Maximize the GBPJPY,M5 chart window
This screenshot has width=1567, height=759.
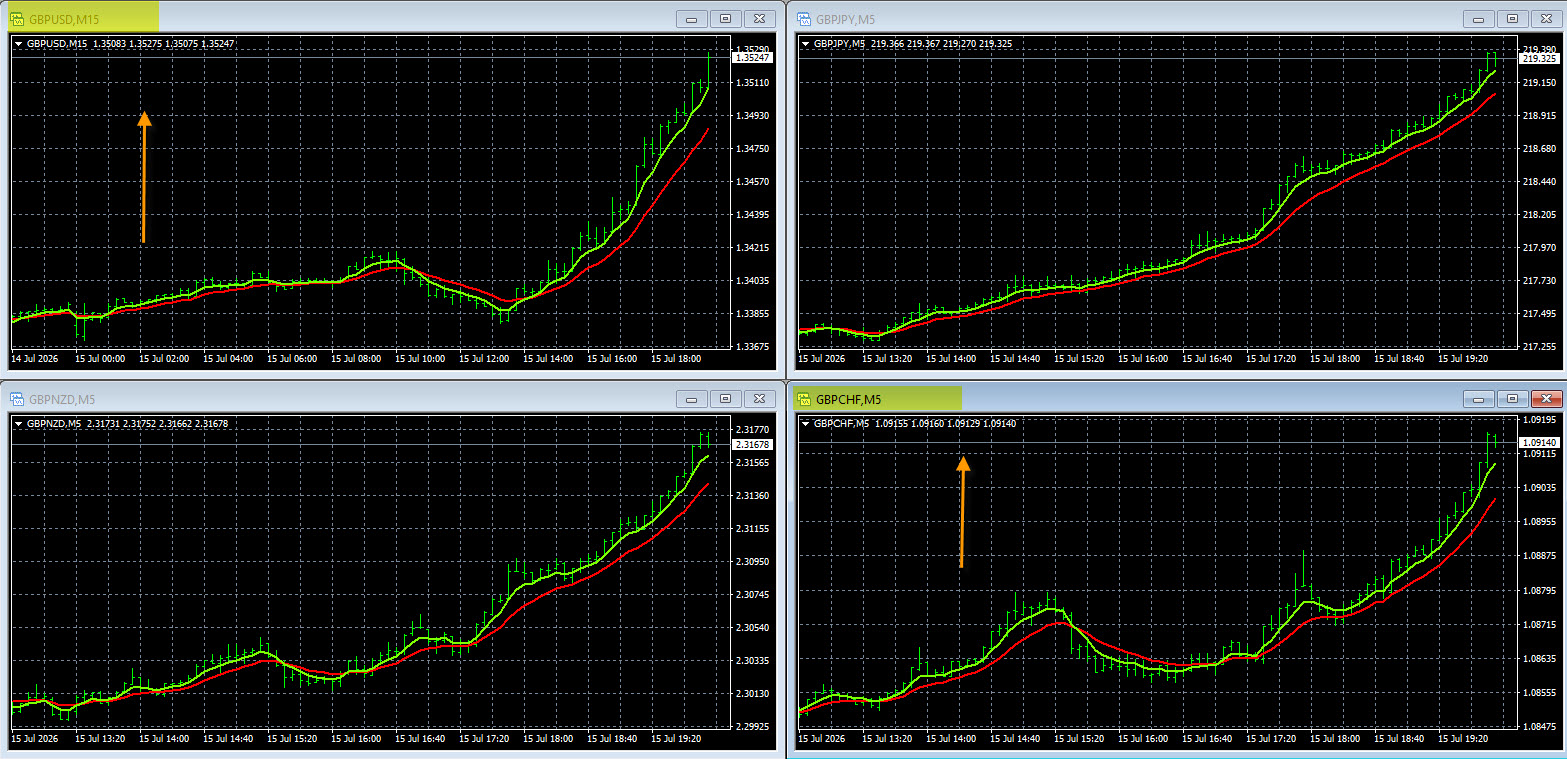tap(1512, 18)
